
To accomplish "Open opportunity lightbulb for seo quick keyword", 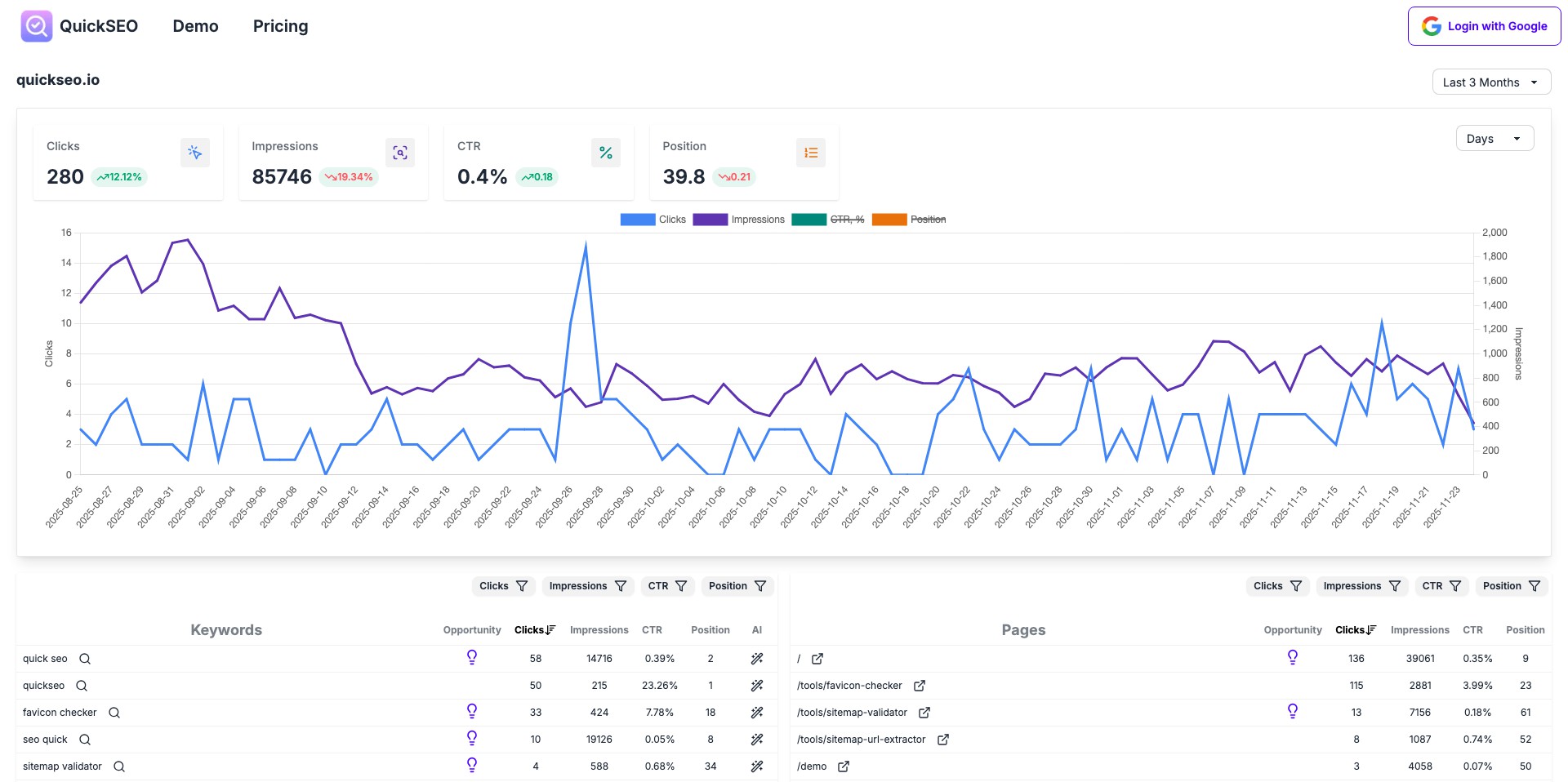I will tap(472, 738).
